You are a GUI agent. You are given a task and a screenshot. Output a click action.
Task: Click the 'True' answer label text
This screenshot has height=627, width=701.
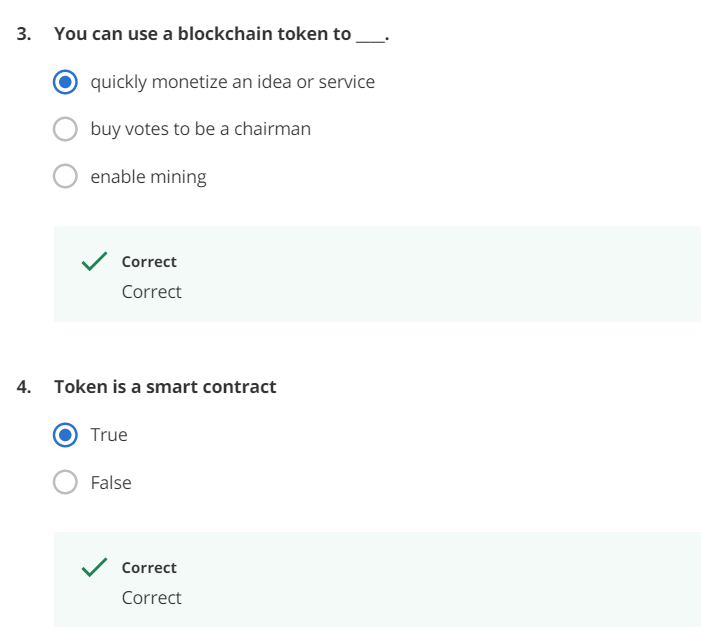click(109, 435)
